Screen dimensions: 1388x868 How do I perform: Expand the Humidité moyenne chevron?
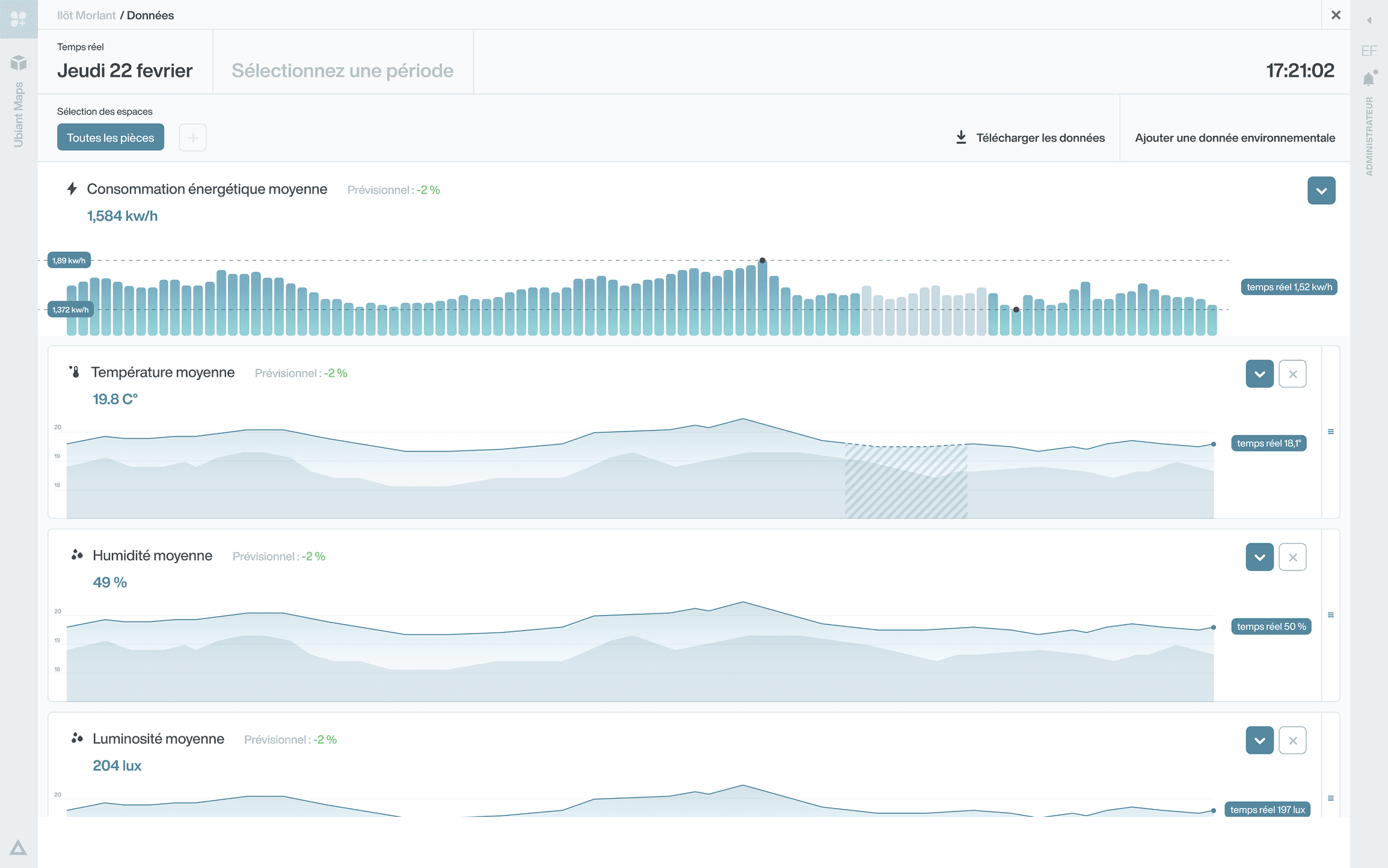[x=1259, y=557]
